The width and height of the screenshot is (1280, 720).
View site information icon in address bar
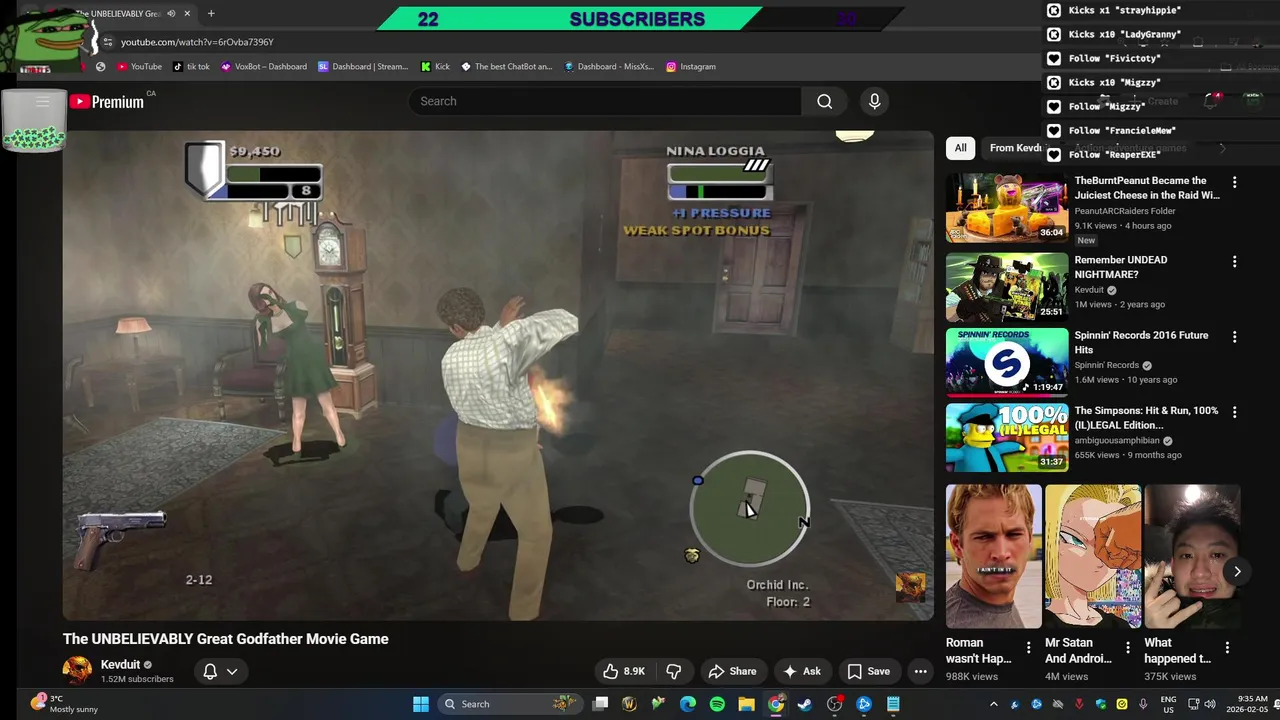[108, 42]
